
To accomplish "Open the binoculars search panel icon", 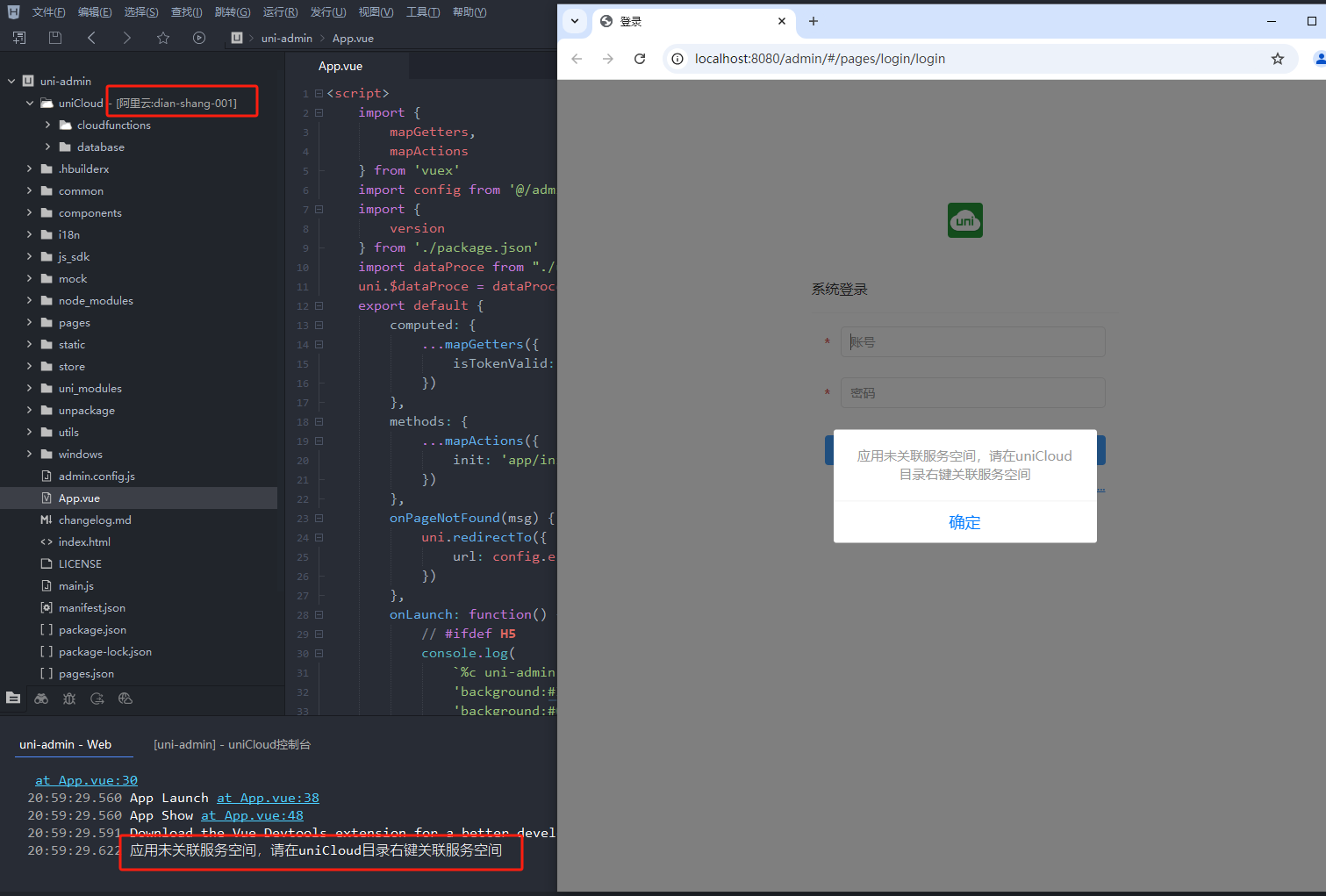I will pyautogui.click(x=41, y=699).
